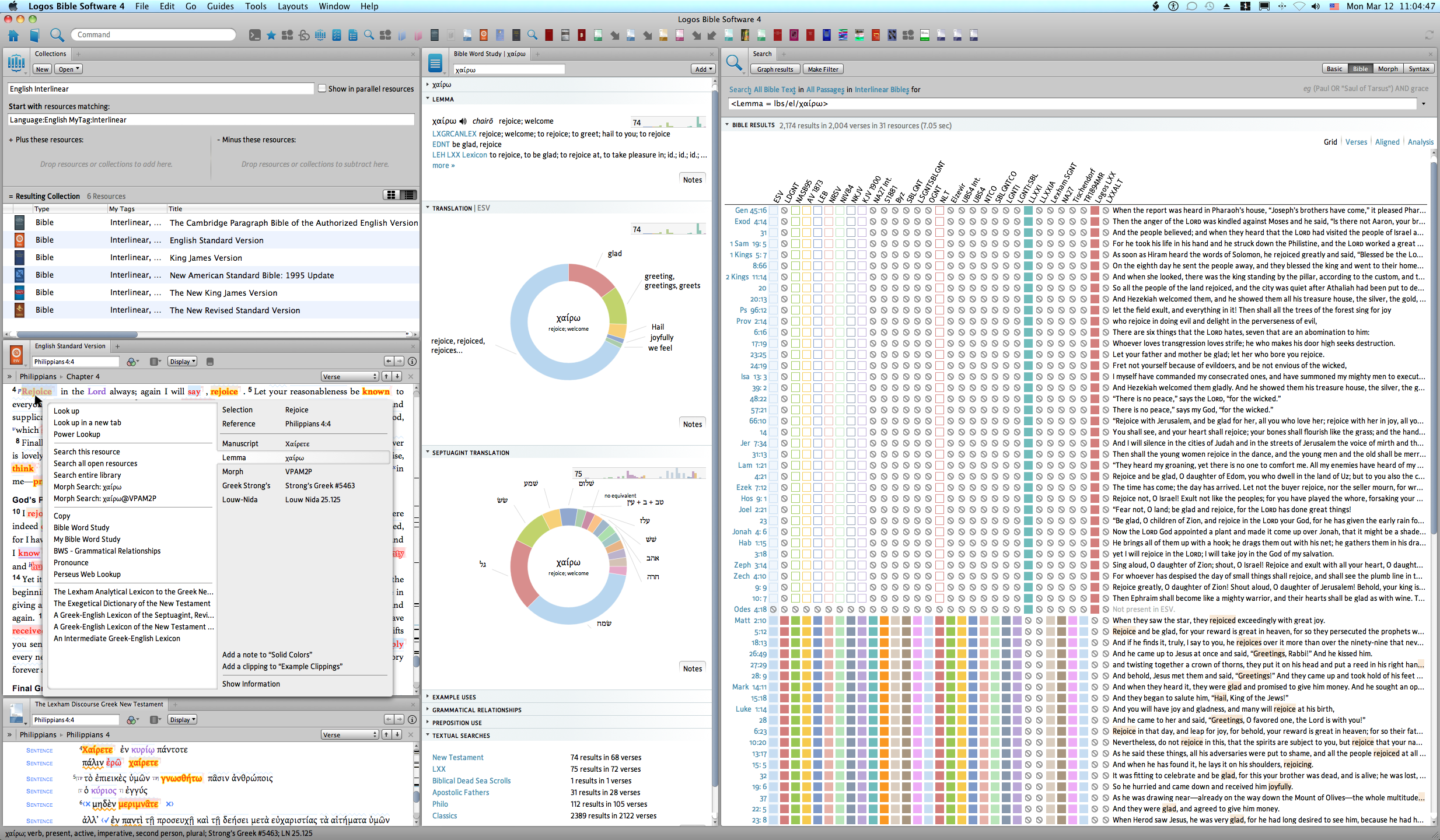Screen dimensions: 1440x840
Task: Click the Collections shortcut icon in the toolbar
Action: (x=320, y=35)
